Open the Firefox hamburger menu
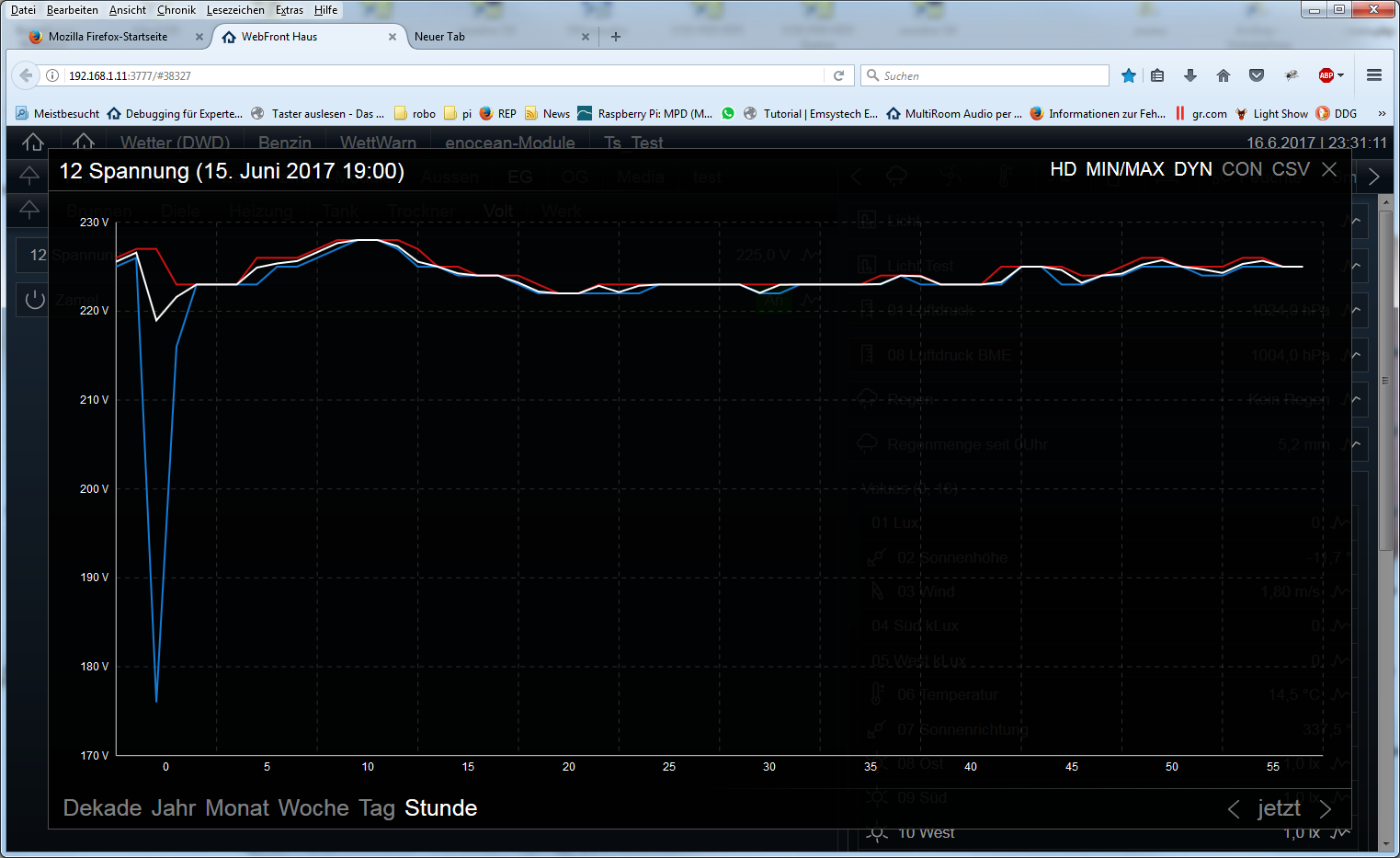1400x858 pixels. [1374, 75]
